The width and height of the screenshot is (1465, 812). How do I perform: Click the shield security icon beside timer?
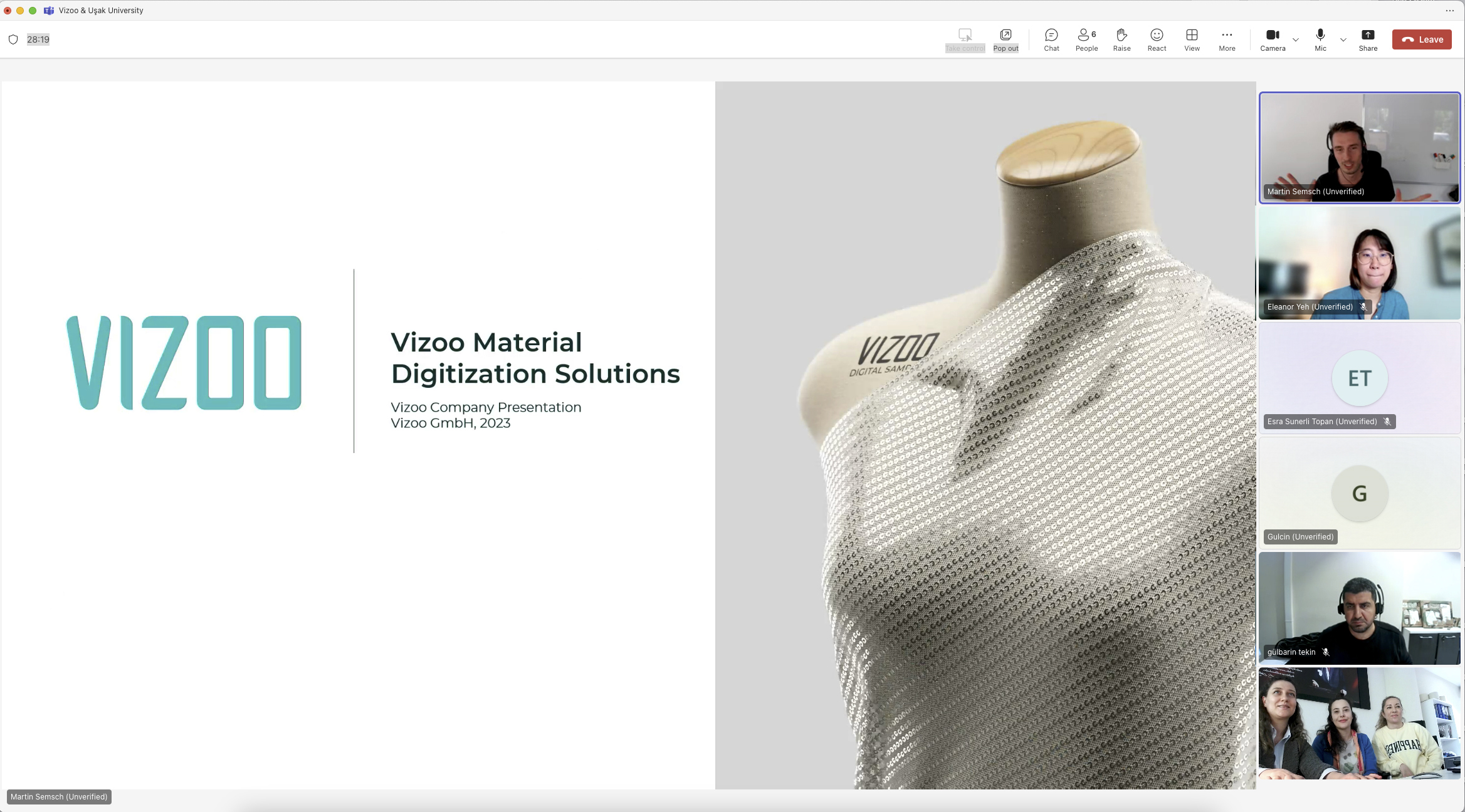point(13,39)
